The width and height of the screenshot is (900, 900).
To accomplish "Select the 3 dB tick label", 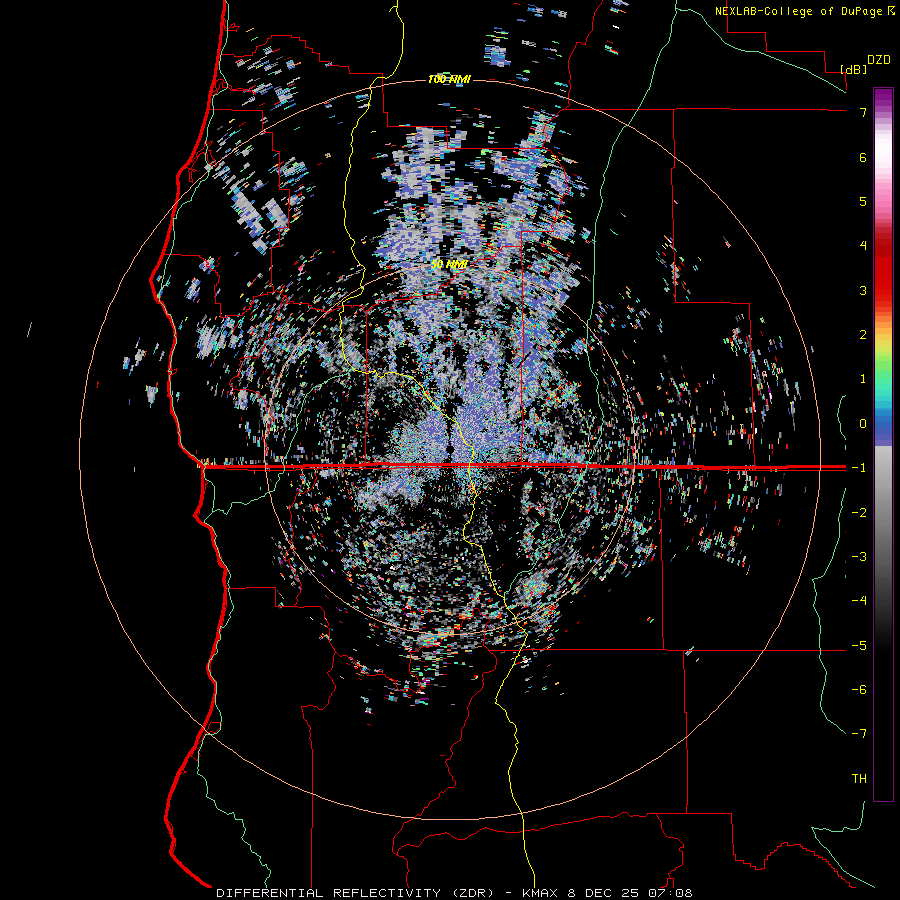I will [863, 290].
